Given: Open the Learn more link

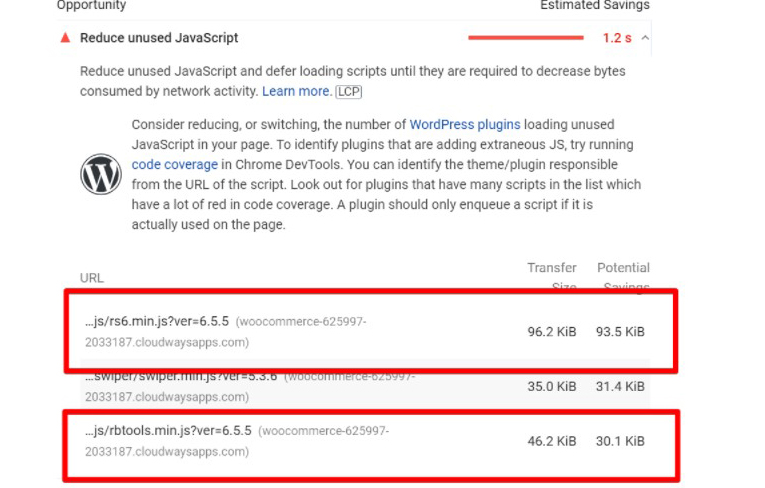Looking at the screenshot, I should point(296,91).
